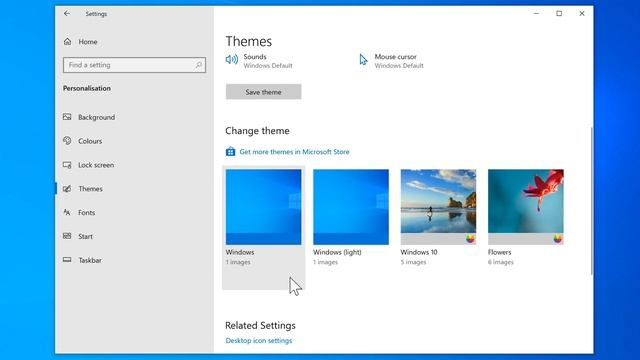Screen dimensions: 640x360
Task: Click the Microsoft Store bag icon
Action: [x=231, y=151]
